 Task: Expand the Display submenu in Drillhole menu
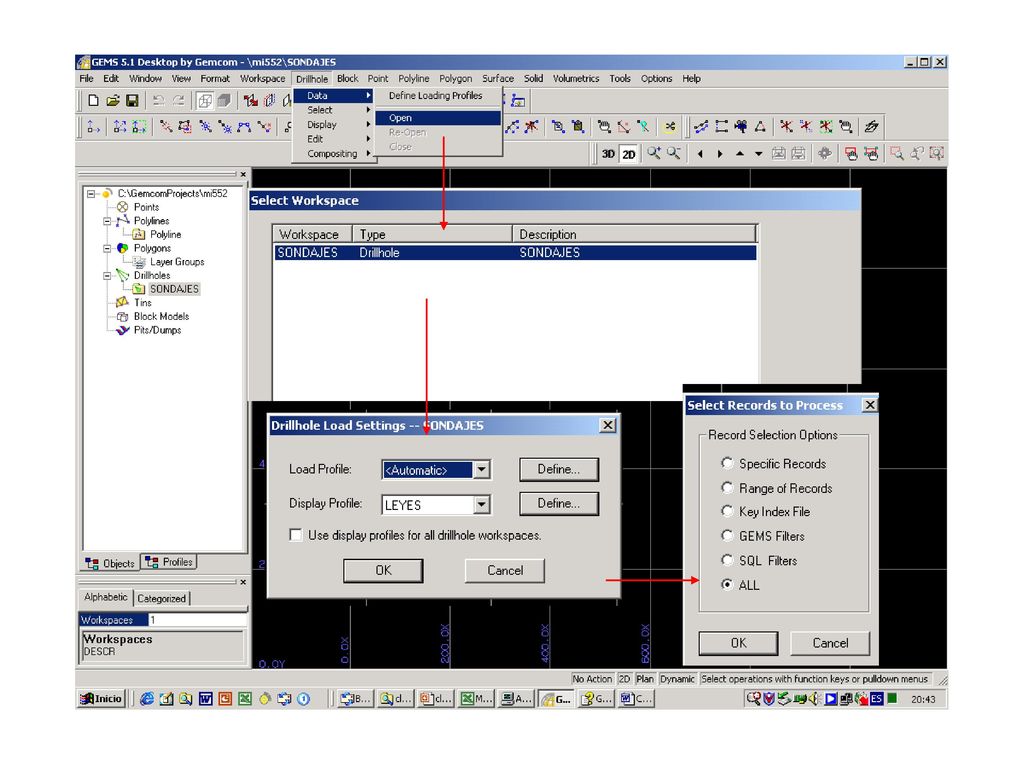[334, 125]
